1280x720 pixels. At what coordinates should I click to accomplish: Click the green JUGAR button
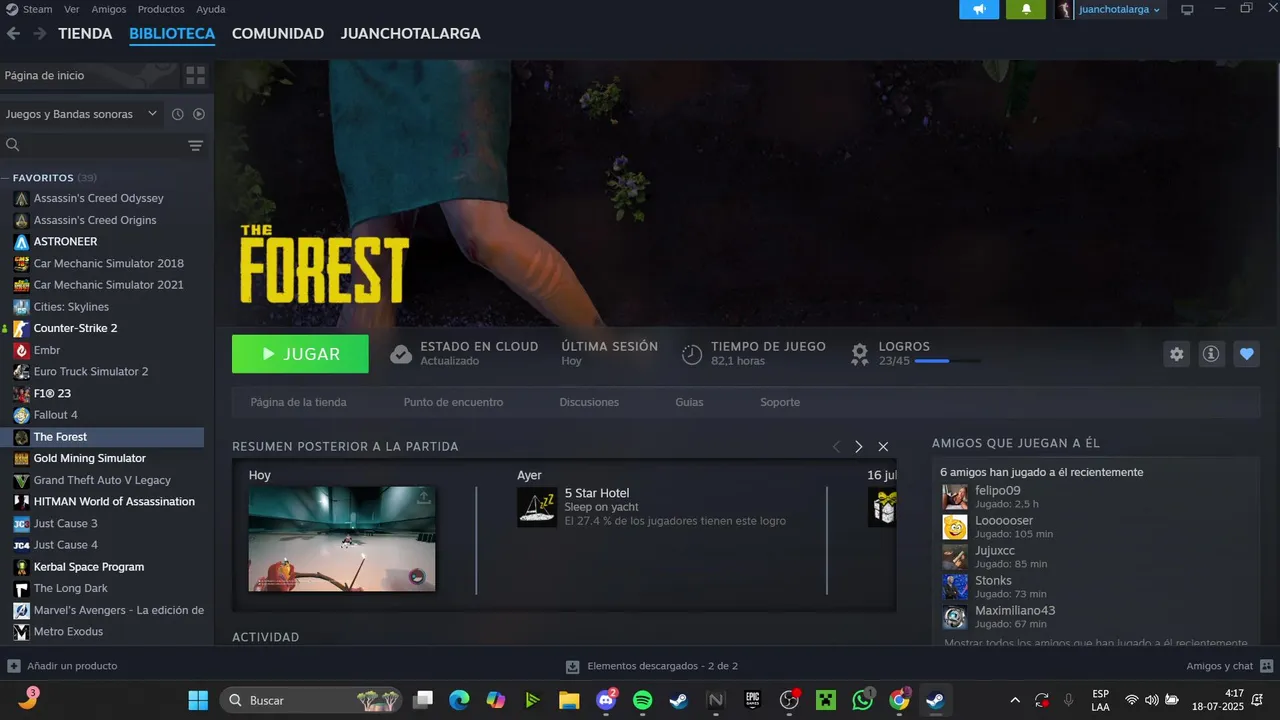pos(300,354)
